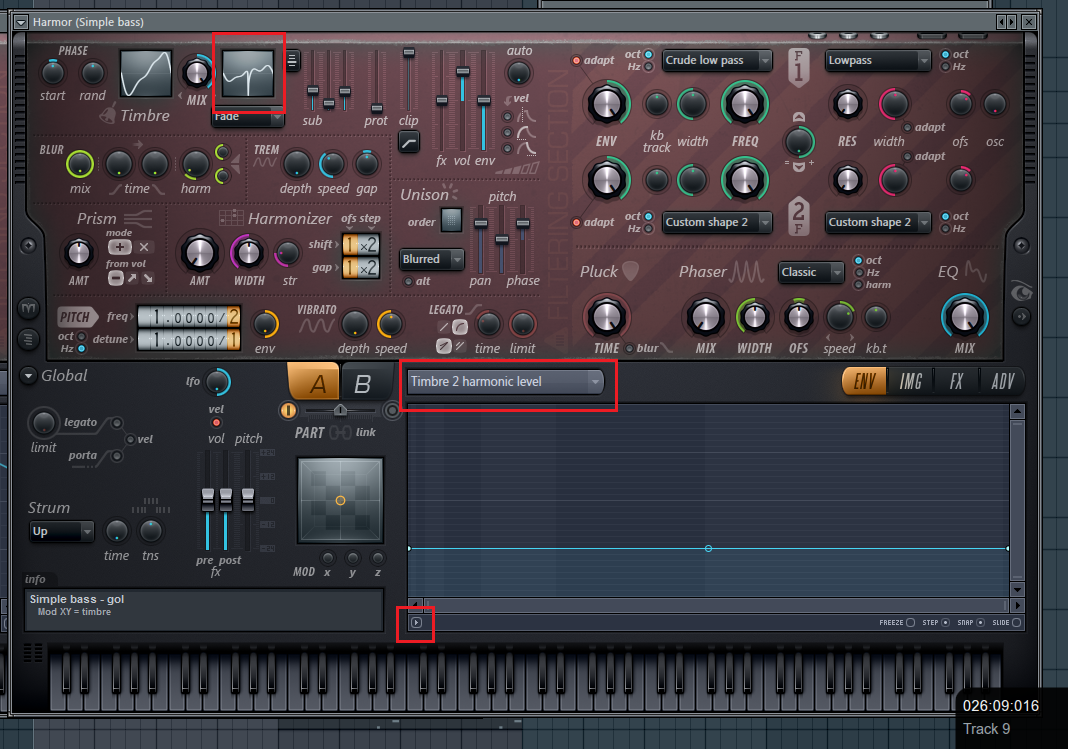1068x749 pixels.
Task: Click the EQ curve icon
Action: click(x=976, y=272)
